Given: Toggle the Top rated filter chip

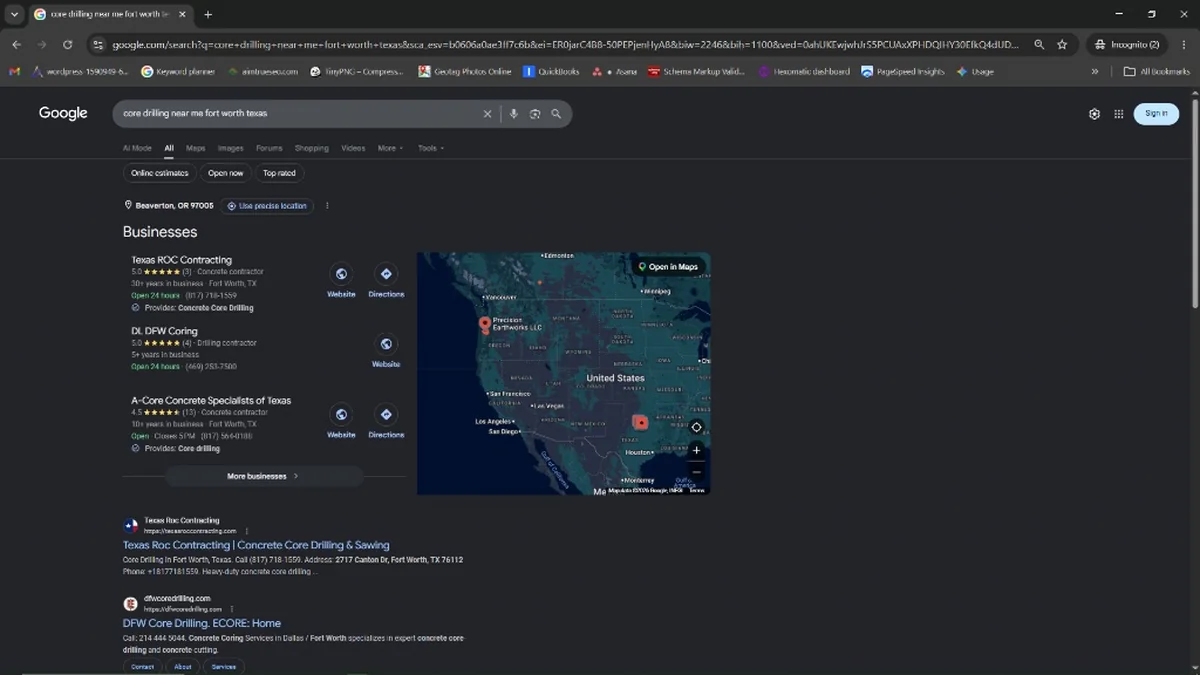Looking at the screenshot, I should point(279,173).
